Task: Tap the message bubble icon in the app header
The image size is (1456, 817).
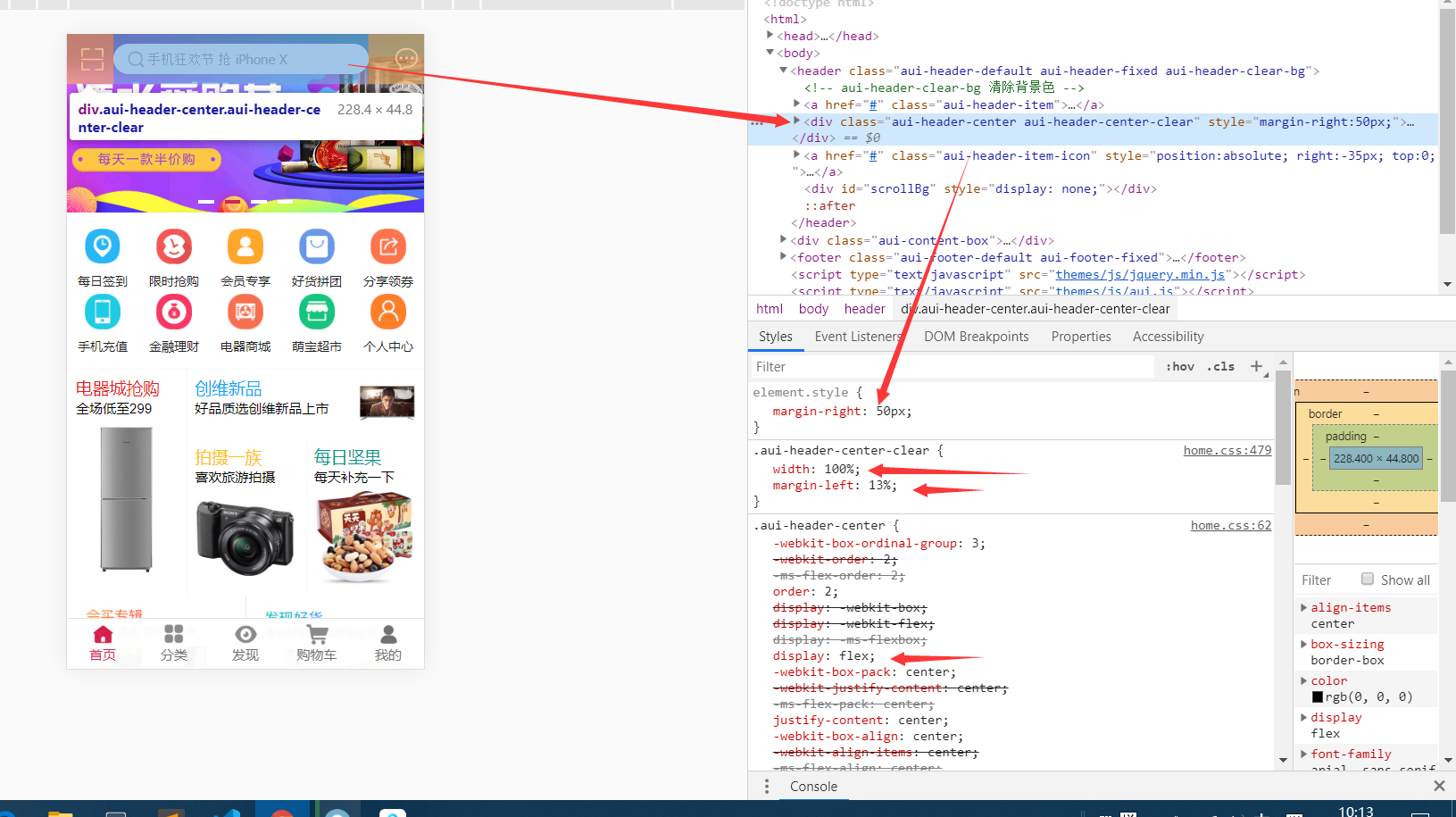Action: (x=406, y=59)
